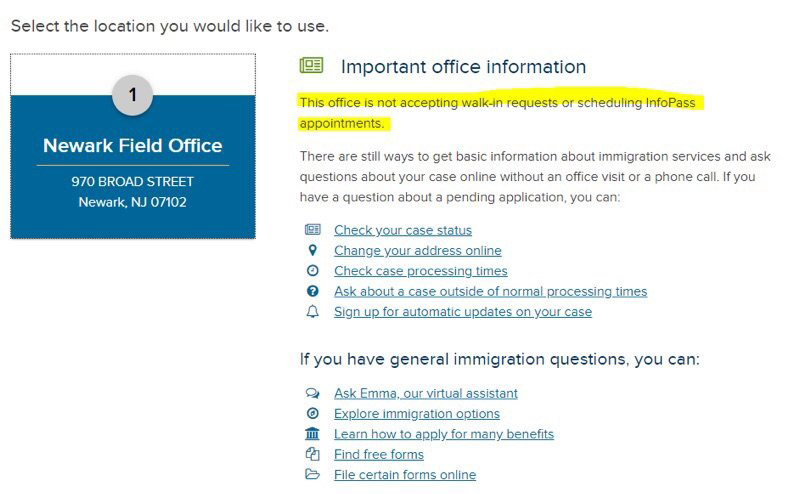Image resolution: width=800 pixels, height=494 pixels.
Task: Click the case status icon
Action: pyautogui.click(x=313, y=230)
